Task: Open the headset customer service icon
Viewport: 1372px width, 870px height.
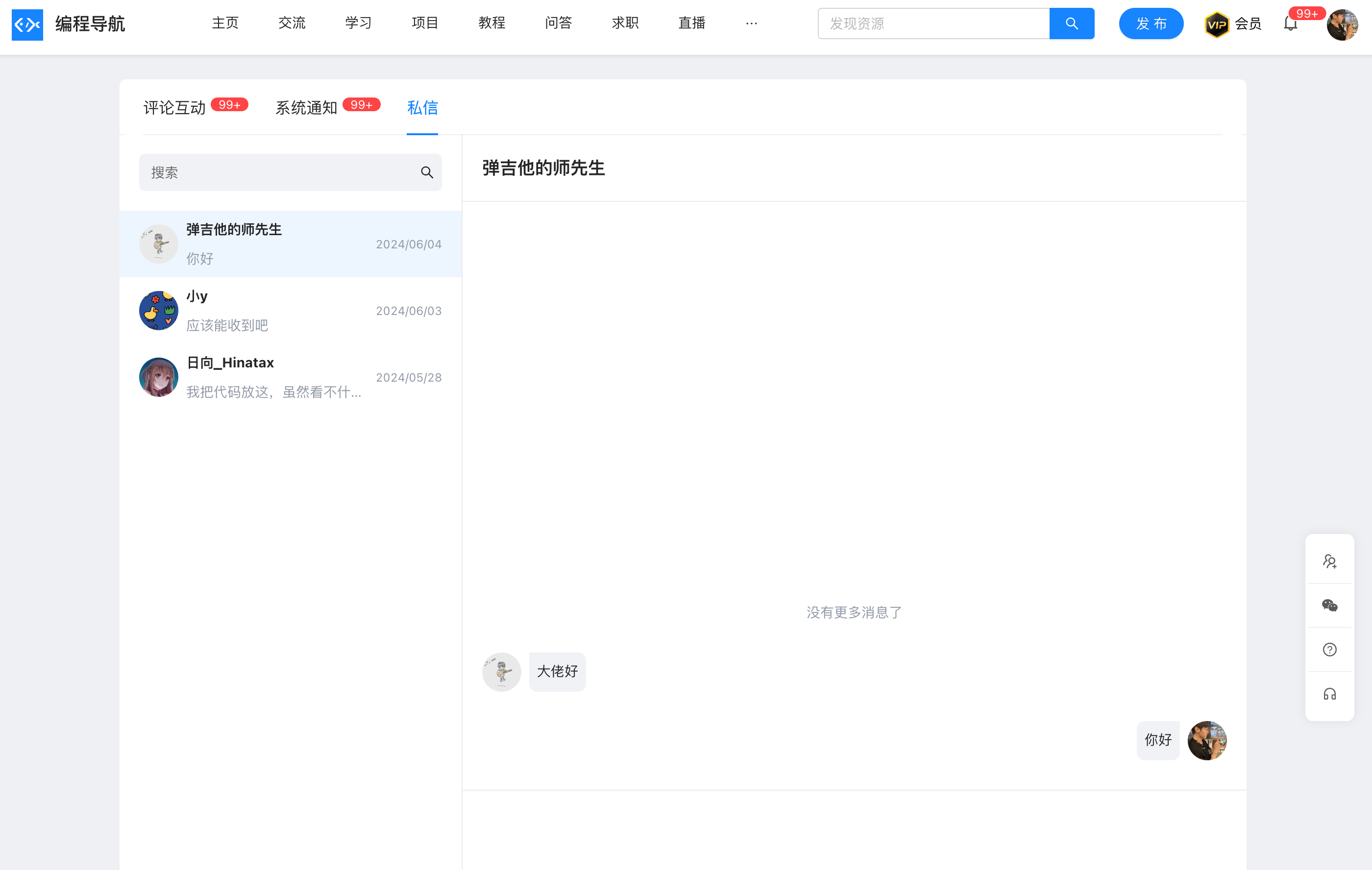Action: click(1329, 694)
